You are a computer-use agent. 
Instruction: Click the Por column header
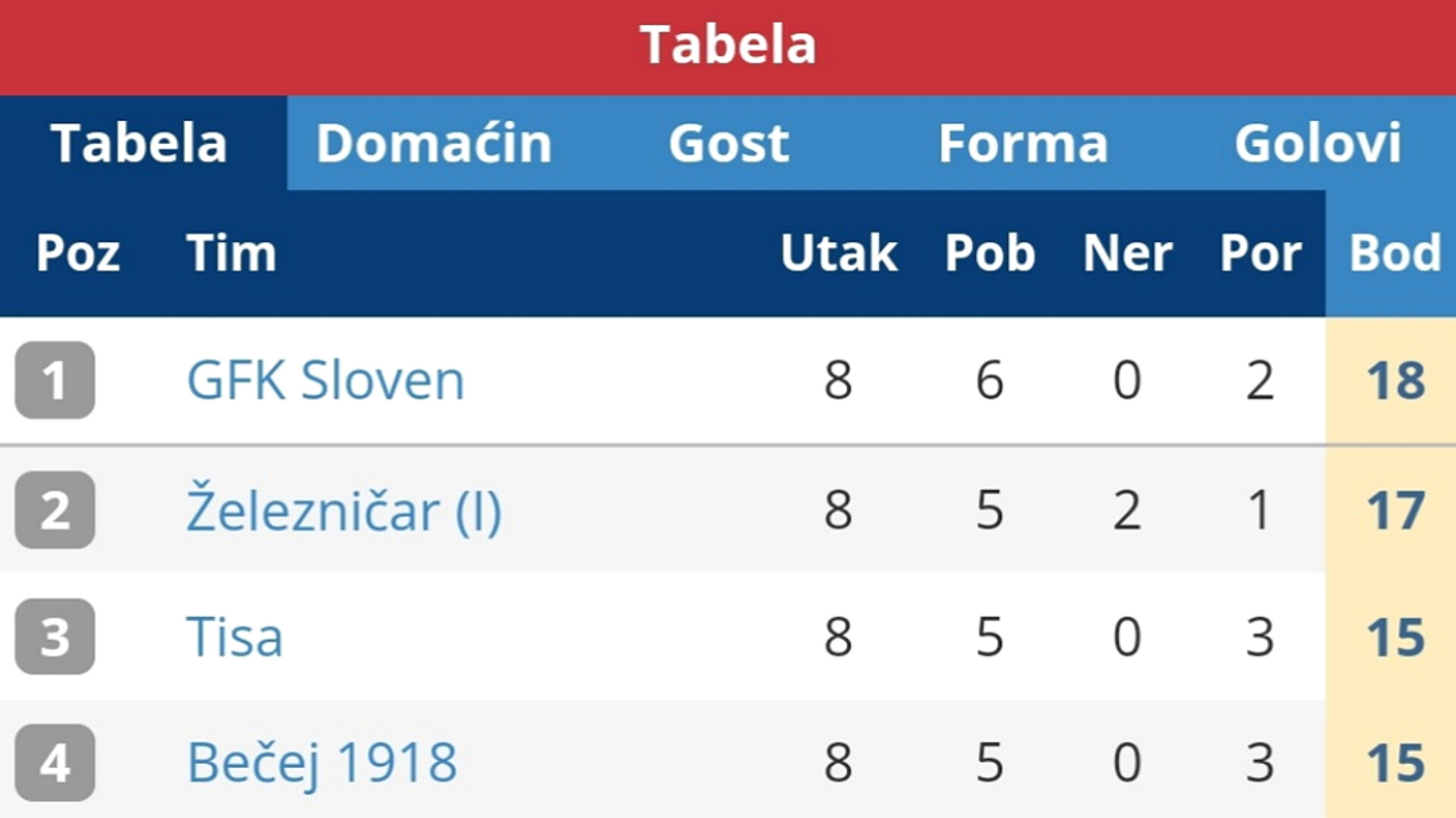pyautogui.click(x=1260, y=252)
